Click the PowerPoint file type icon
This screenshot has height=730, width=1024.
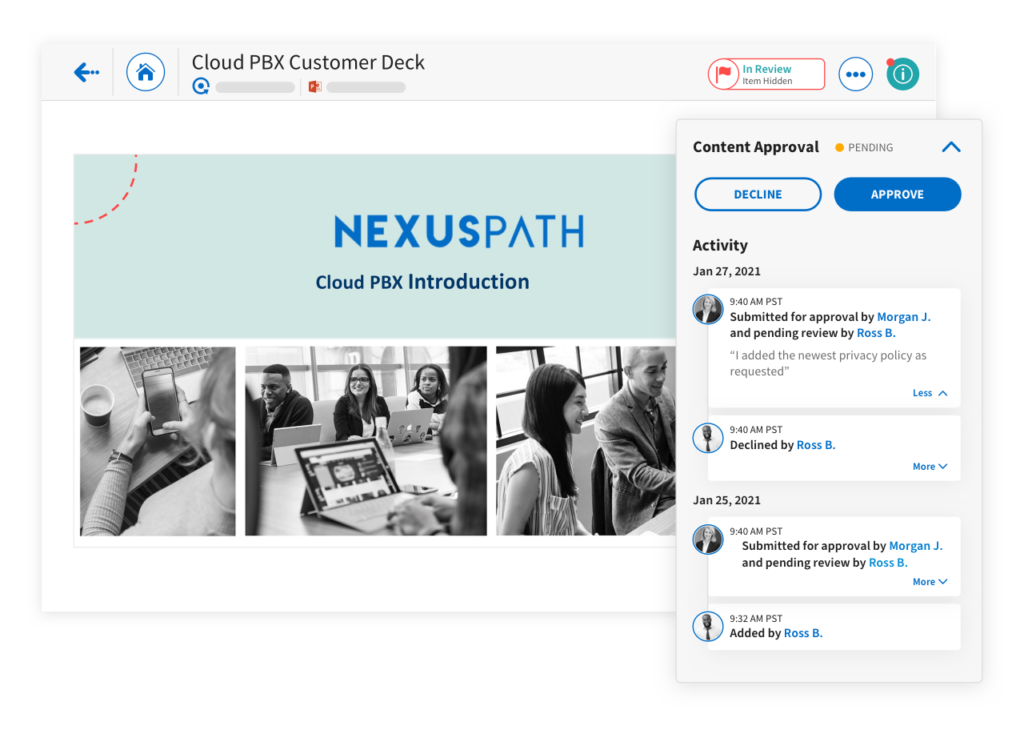point(315,86)
